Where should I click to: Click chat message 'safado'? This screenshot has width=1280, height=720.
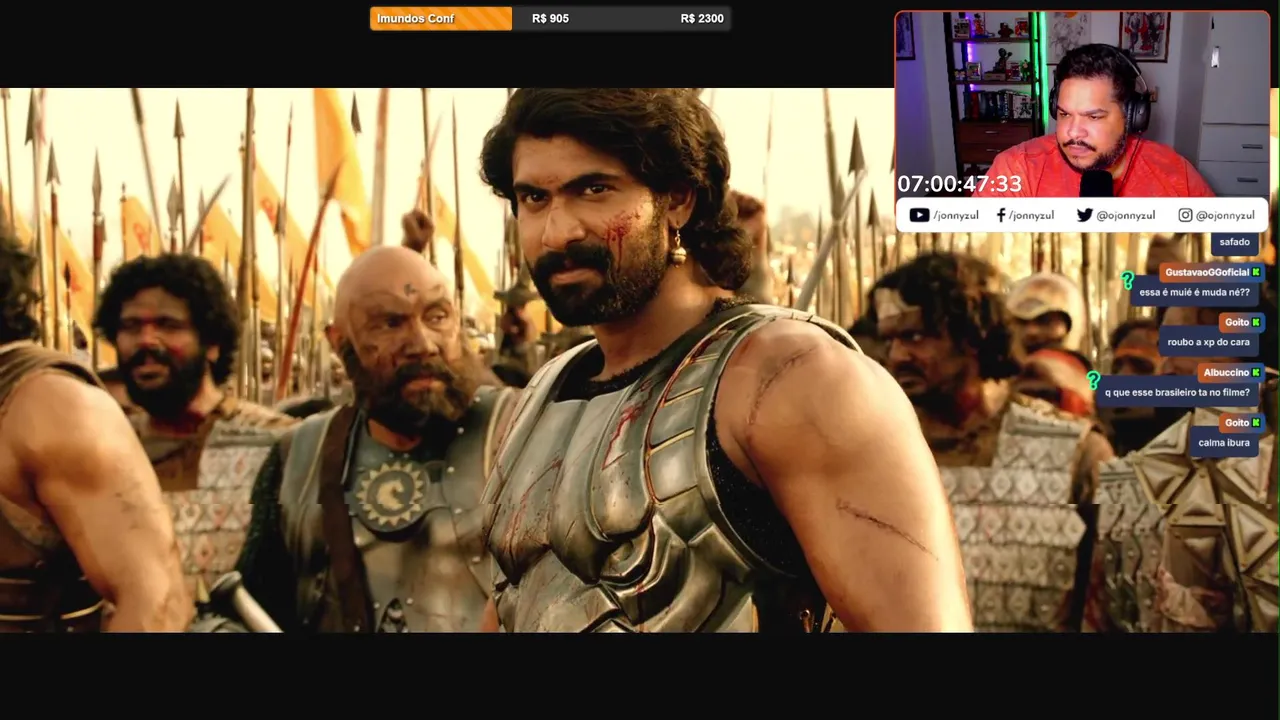point(1234,242)
